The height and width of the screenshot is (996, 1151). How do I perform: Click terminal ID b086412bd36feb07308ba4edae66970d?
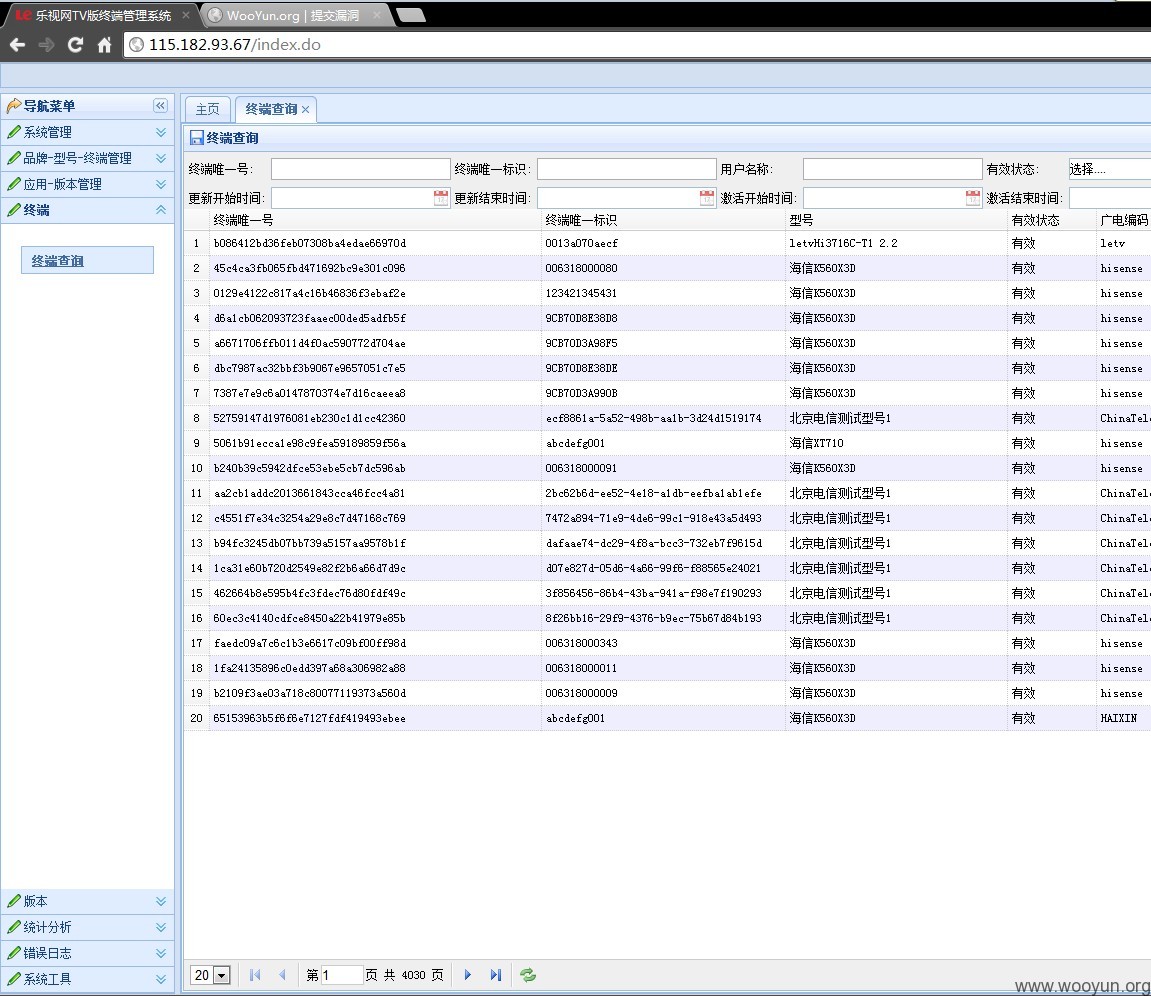coord(310,243)
